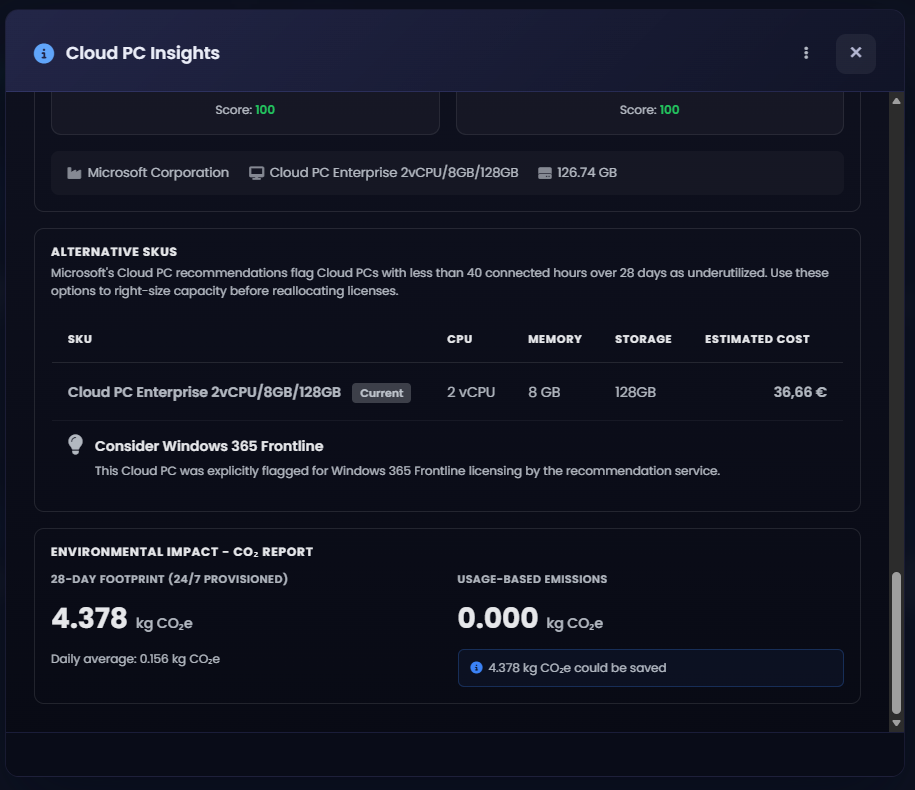The image size is (915, 790).
Task: Click the ALTERNATIVE SKUS section heading
Action: 114,251
